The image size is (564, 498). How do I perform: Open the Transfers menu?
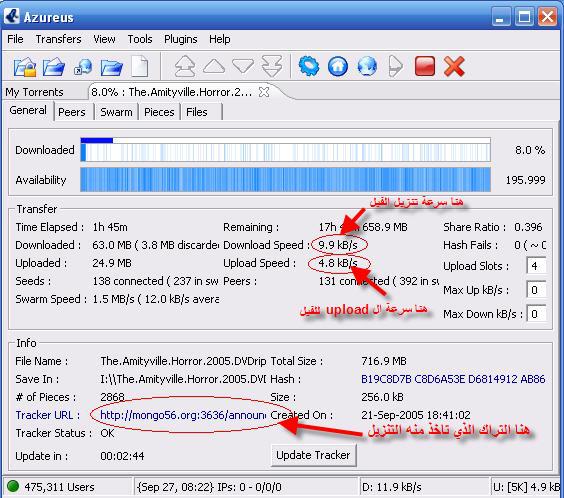point(58,39)
